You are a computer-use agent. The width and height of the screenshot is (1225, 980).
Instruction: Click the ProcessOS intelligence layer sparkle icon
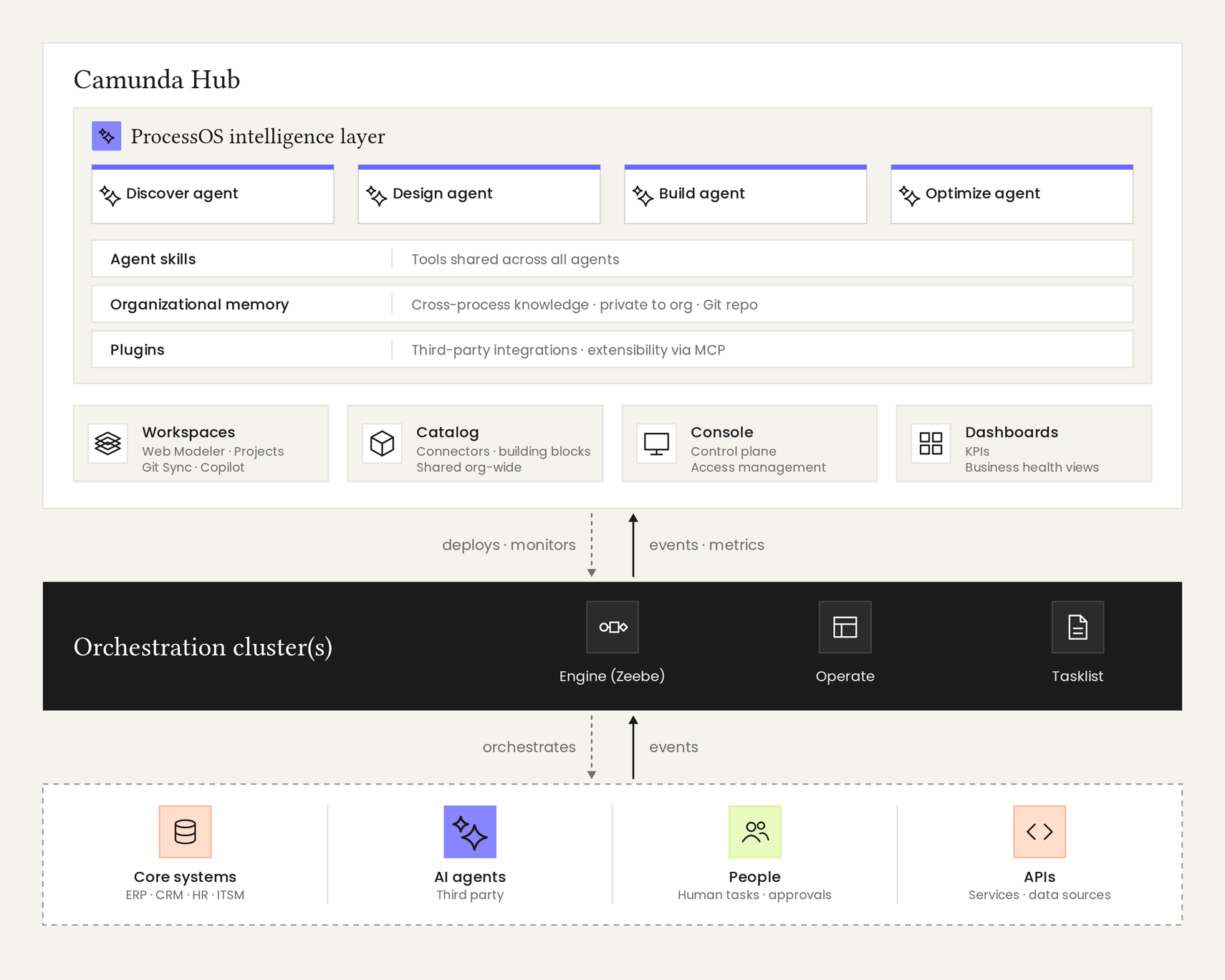[x=106, y=136]
